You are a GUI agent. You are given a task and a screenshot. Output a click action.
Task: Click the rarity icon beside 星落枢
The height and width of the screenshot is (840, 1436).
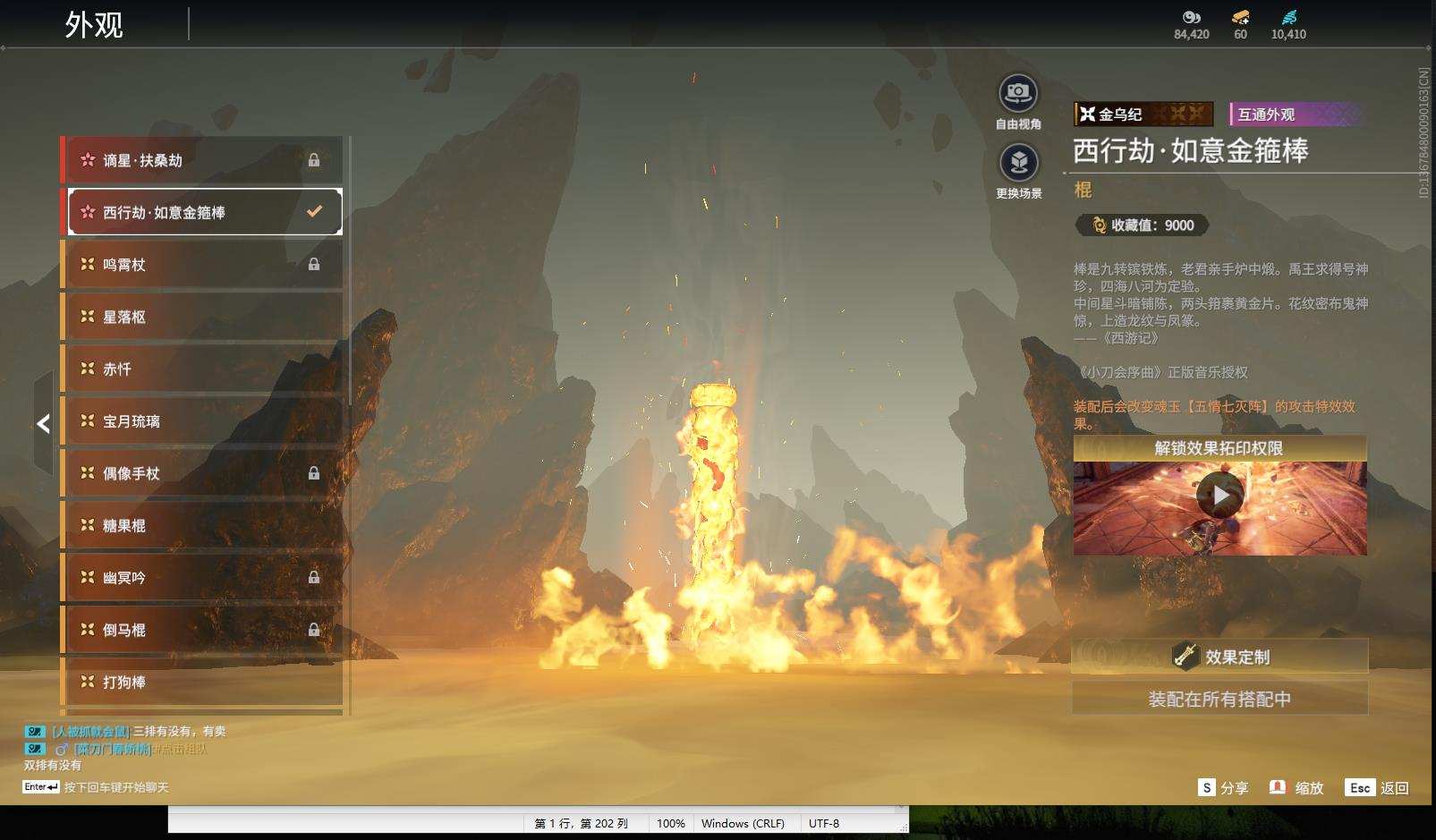[x=88, y=317]
